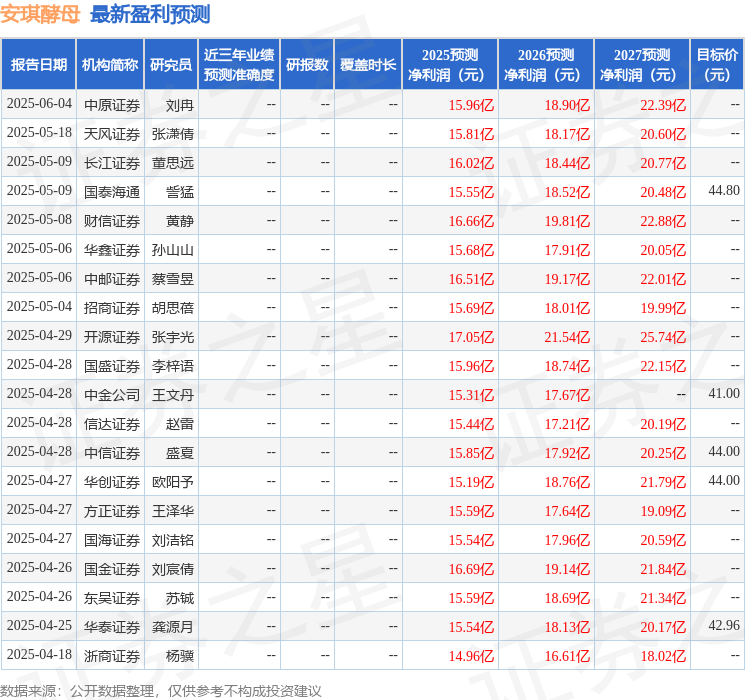
Task: Click the 报告日期 column header
Action: coord(39,65)
